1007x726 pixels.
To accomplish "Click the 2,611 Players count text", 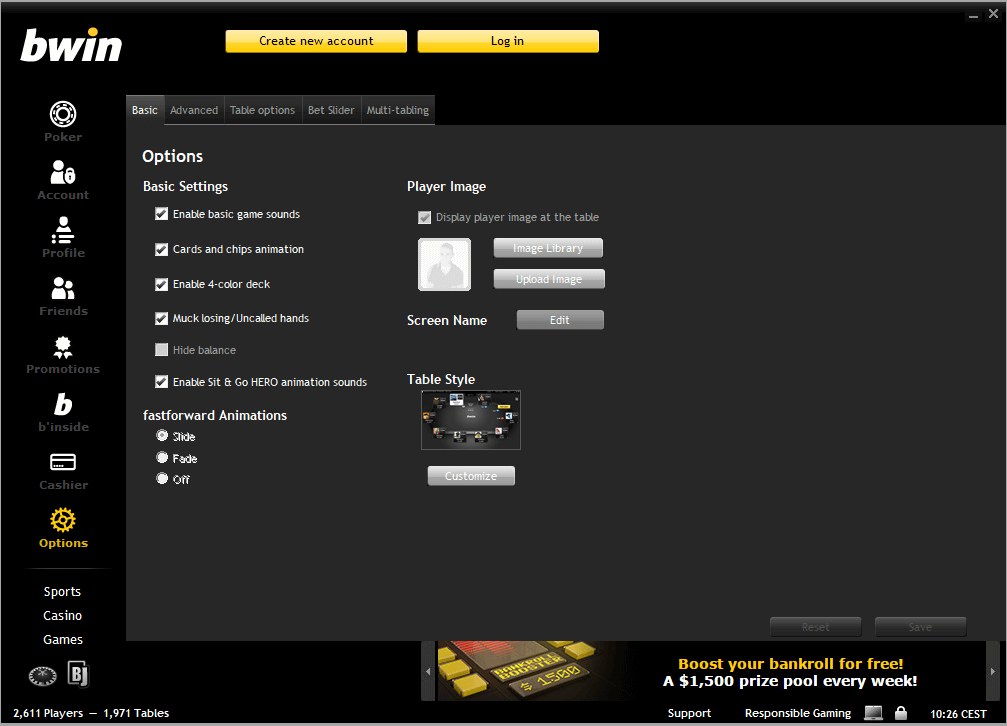I will pos(48,713).
